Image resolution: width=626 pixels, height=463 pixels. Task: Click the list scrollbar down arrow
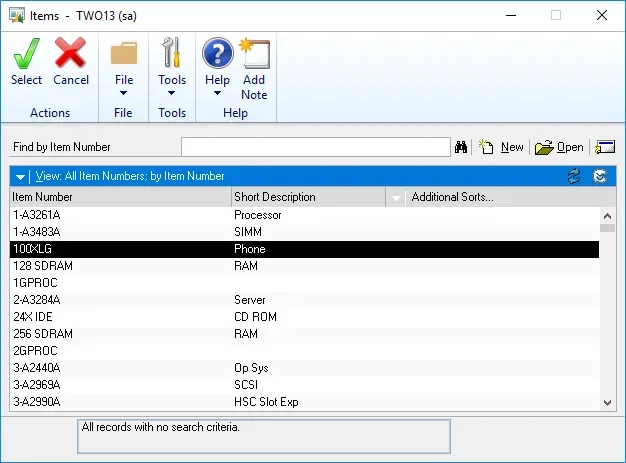click(607, 402)
